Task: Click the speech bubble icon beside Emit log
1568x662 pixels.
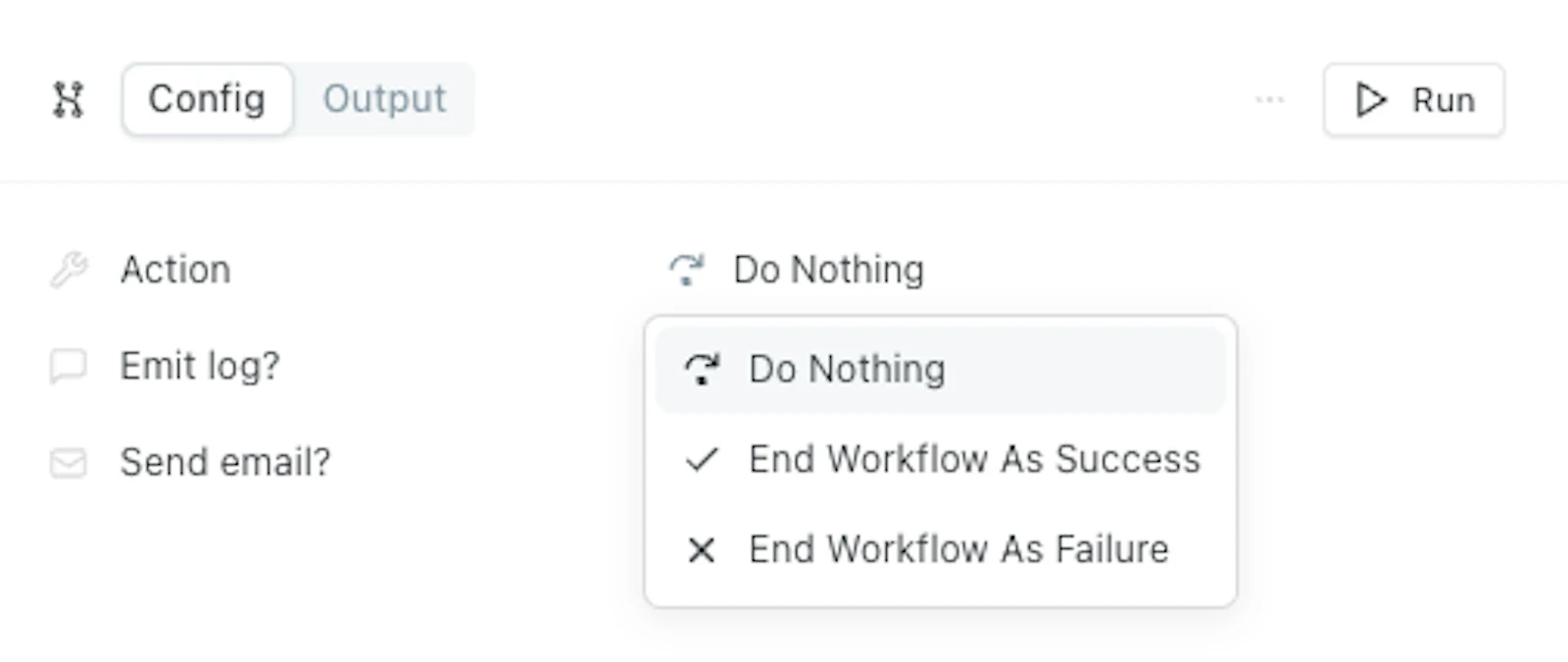Action: [69, 366]
